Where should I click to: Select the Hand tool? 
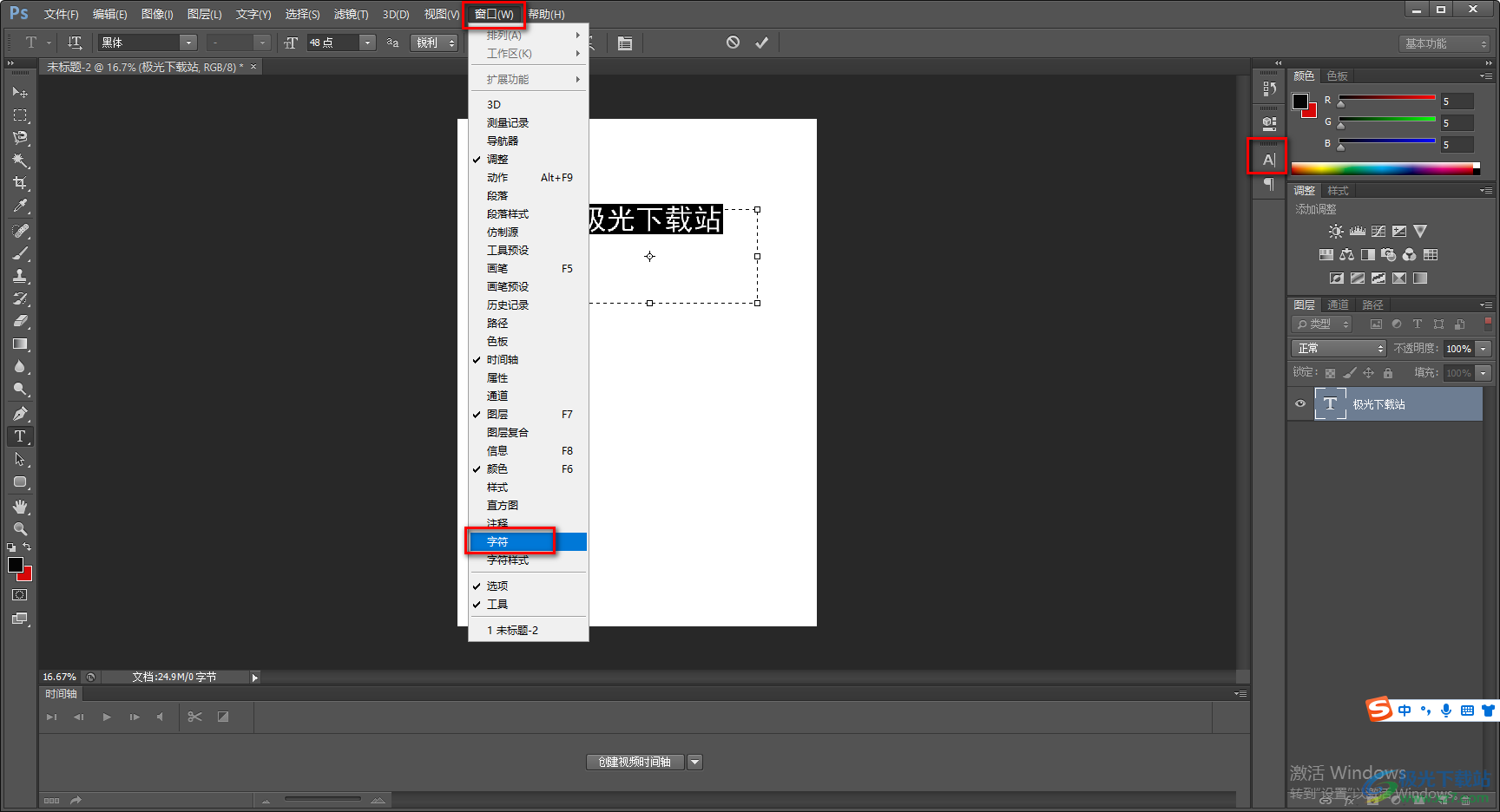(20, 507)
